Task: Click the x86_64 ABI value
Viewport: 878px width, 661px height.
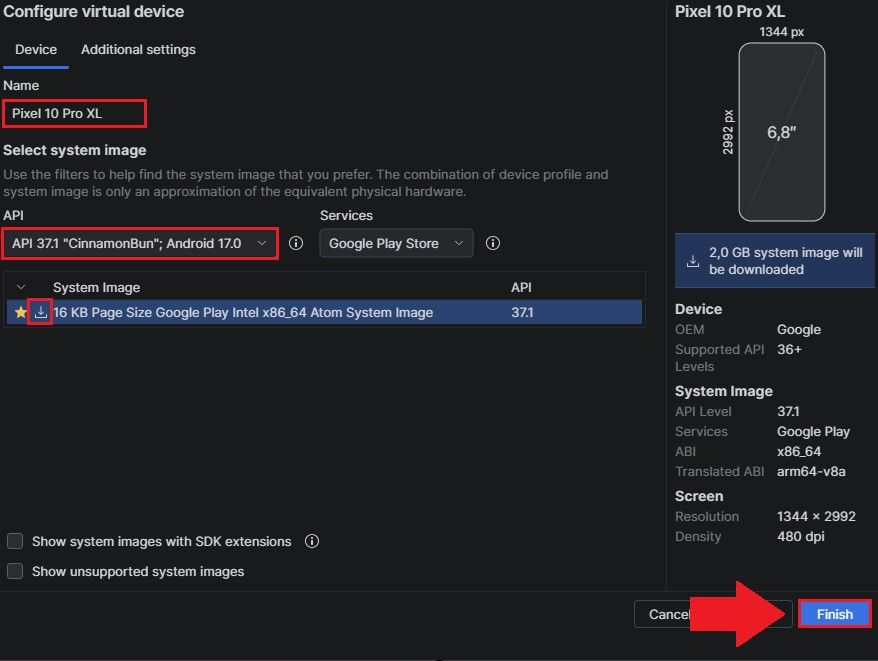Action: tap(798, 451)
